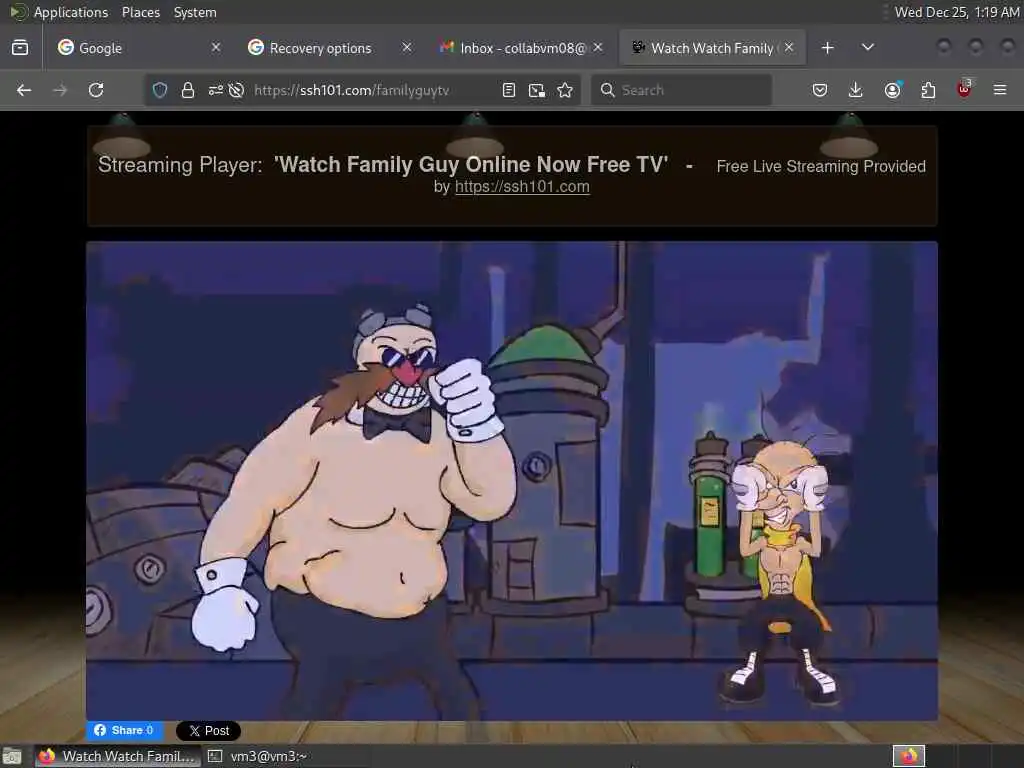Go back to the previous page
Screen dimensions: 1024x768
[24, 90]
